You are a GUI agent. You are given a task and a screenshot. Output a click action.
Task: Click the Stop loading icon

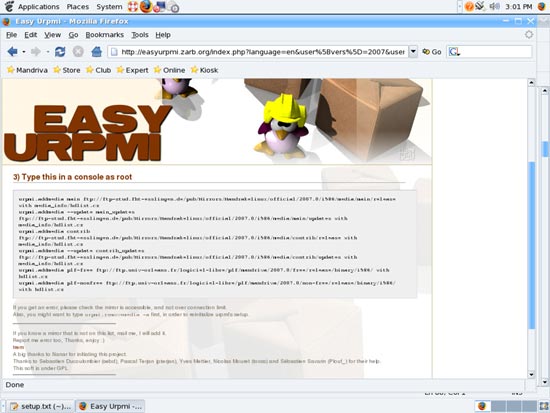coord(78,52)
